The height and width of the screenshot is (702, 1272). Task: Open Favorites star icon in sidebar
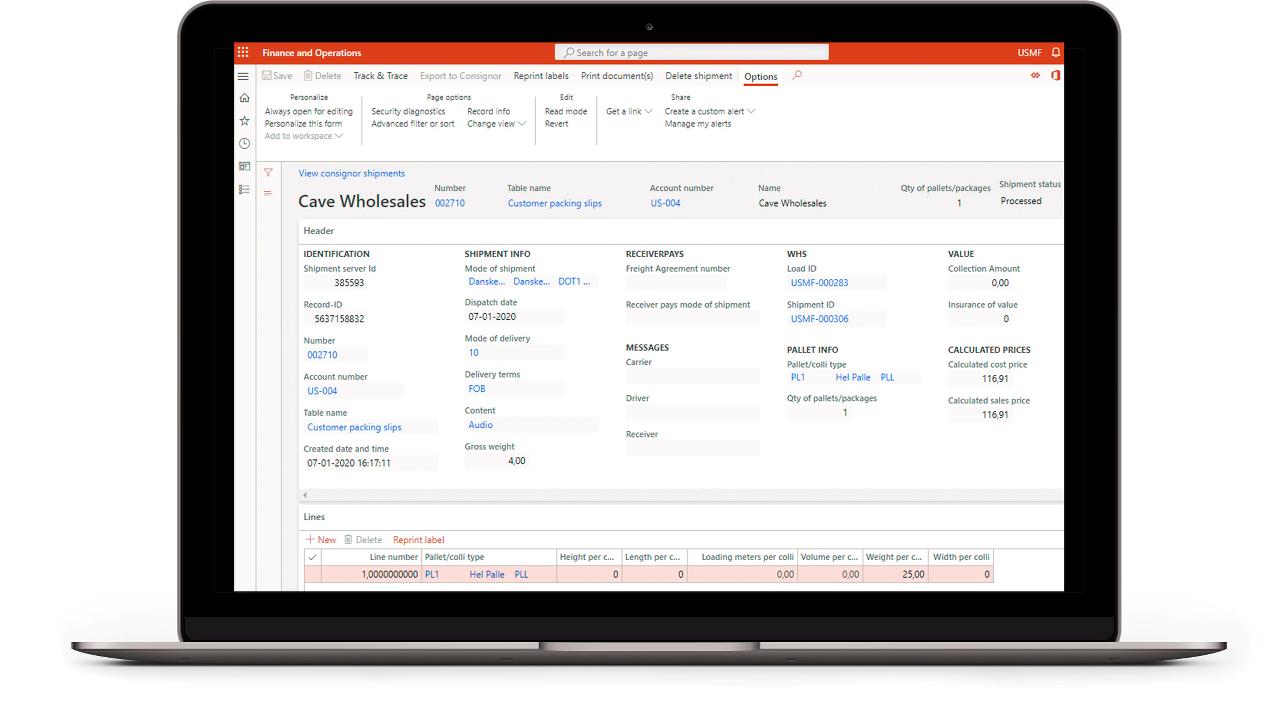click(244, 121)
